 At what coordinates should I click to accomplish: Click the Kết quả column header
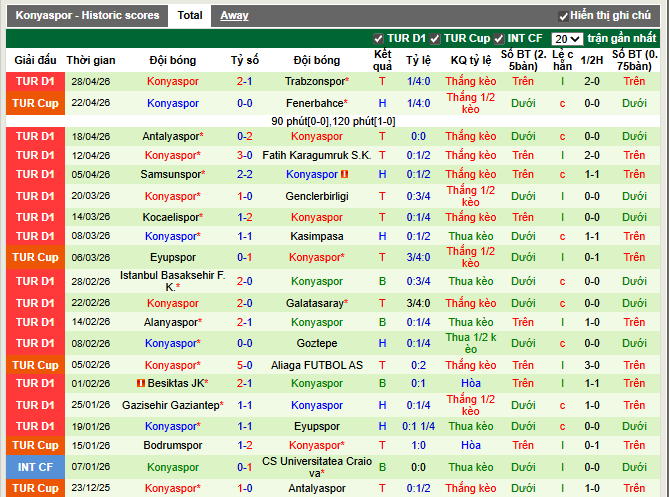[382, 60]
